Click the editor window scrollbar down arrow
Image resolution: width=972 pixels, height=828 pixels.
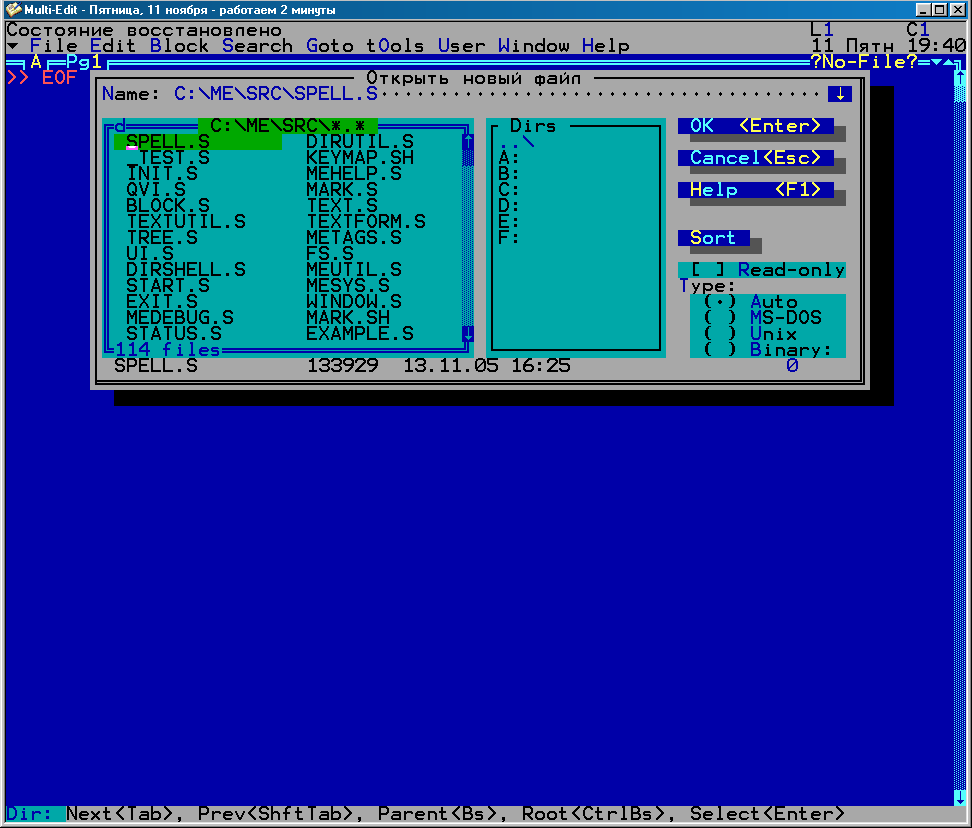pyautogui.click(x=960, y=797)
